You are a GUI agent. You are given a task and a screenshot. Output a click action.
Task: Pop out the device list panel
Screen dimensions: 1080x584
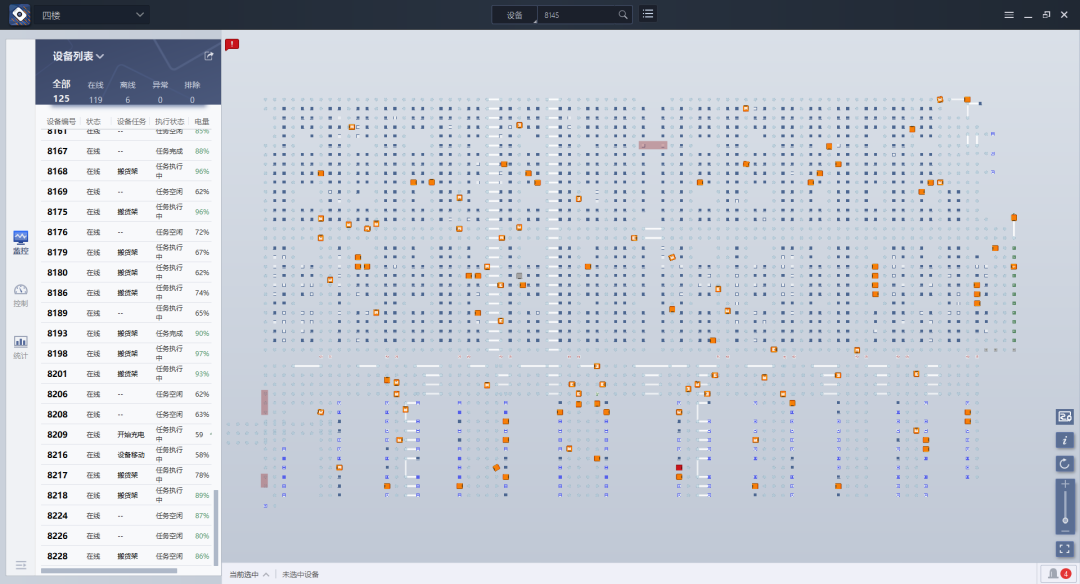(209, 56)
